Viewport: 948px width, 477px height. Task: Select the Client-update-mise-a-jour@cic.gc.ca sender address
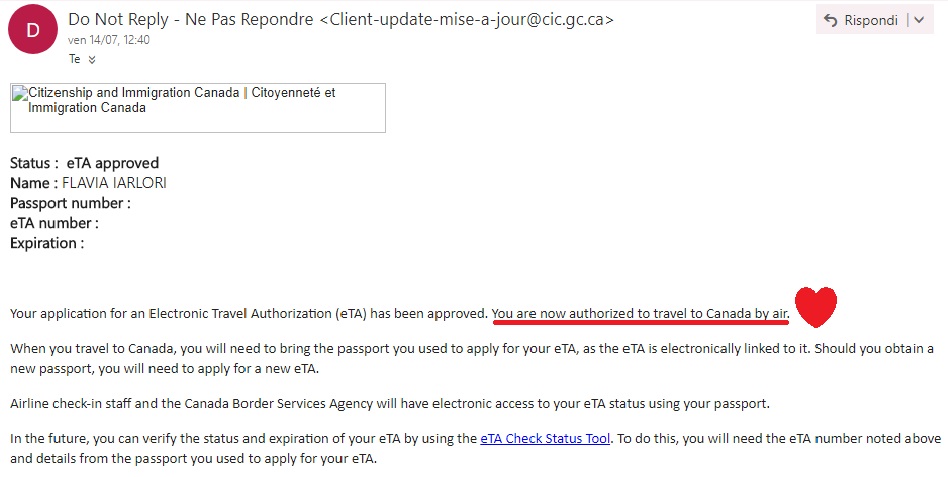466,19
